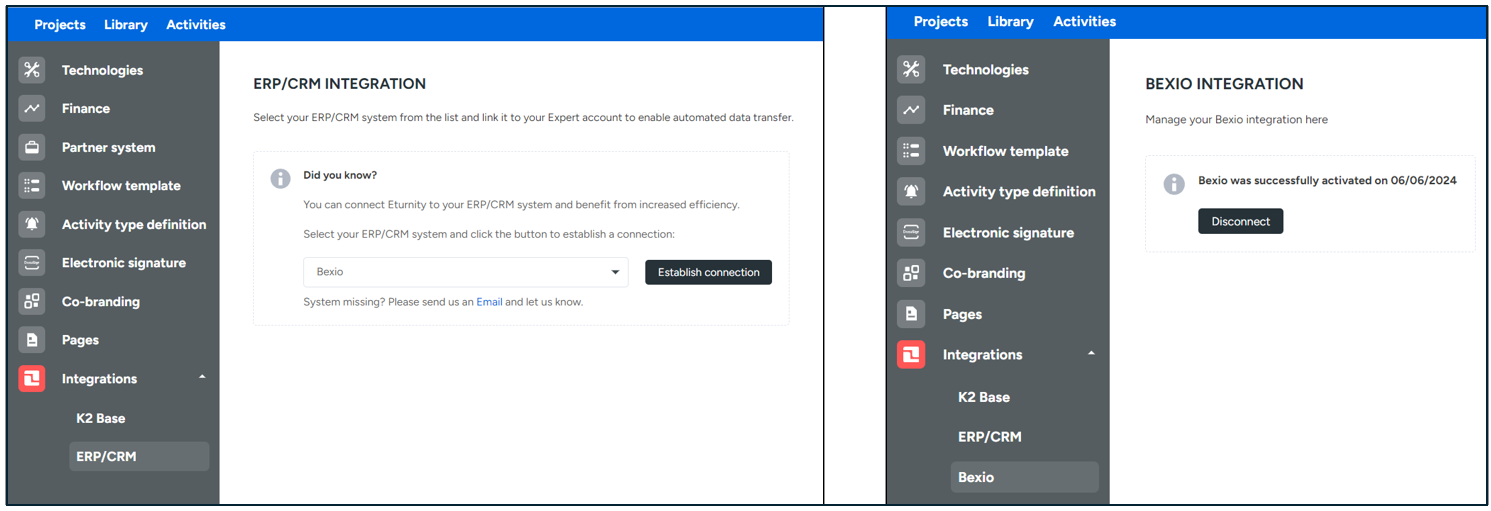Screen dimensions: 1491x511
Task: Select Bexio sub-item under Integrations sidebar
Action: 976,477
